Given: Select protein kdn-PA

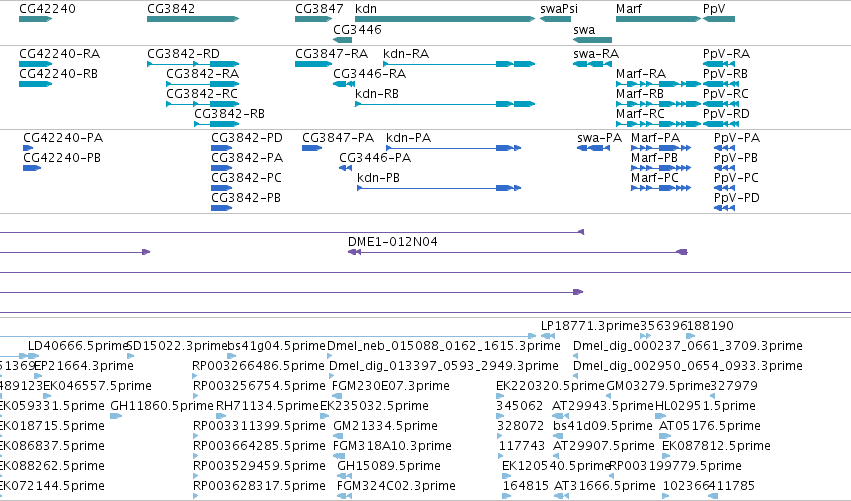Looking at the screenshot, I should [454, 148].
